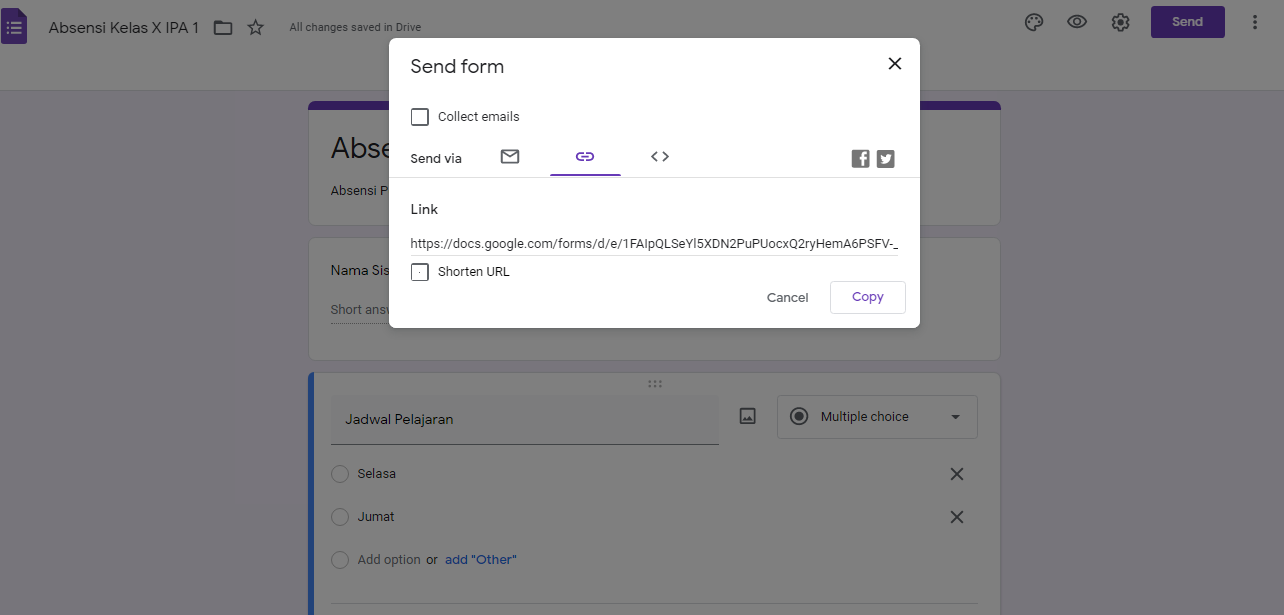Open the Multiple choice question type dropdown
The image size is (1284, 615).
point(877,417)
